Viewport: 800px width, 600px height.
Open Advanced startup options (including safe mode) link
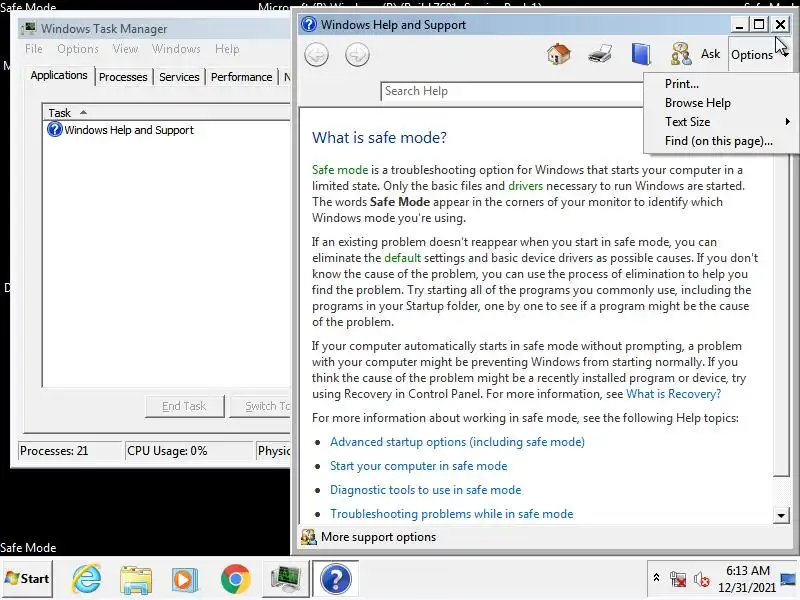457,442
